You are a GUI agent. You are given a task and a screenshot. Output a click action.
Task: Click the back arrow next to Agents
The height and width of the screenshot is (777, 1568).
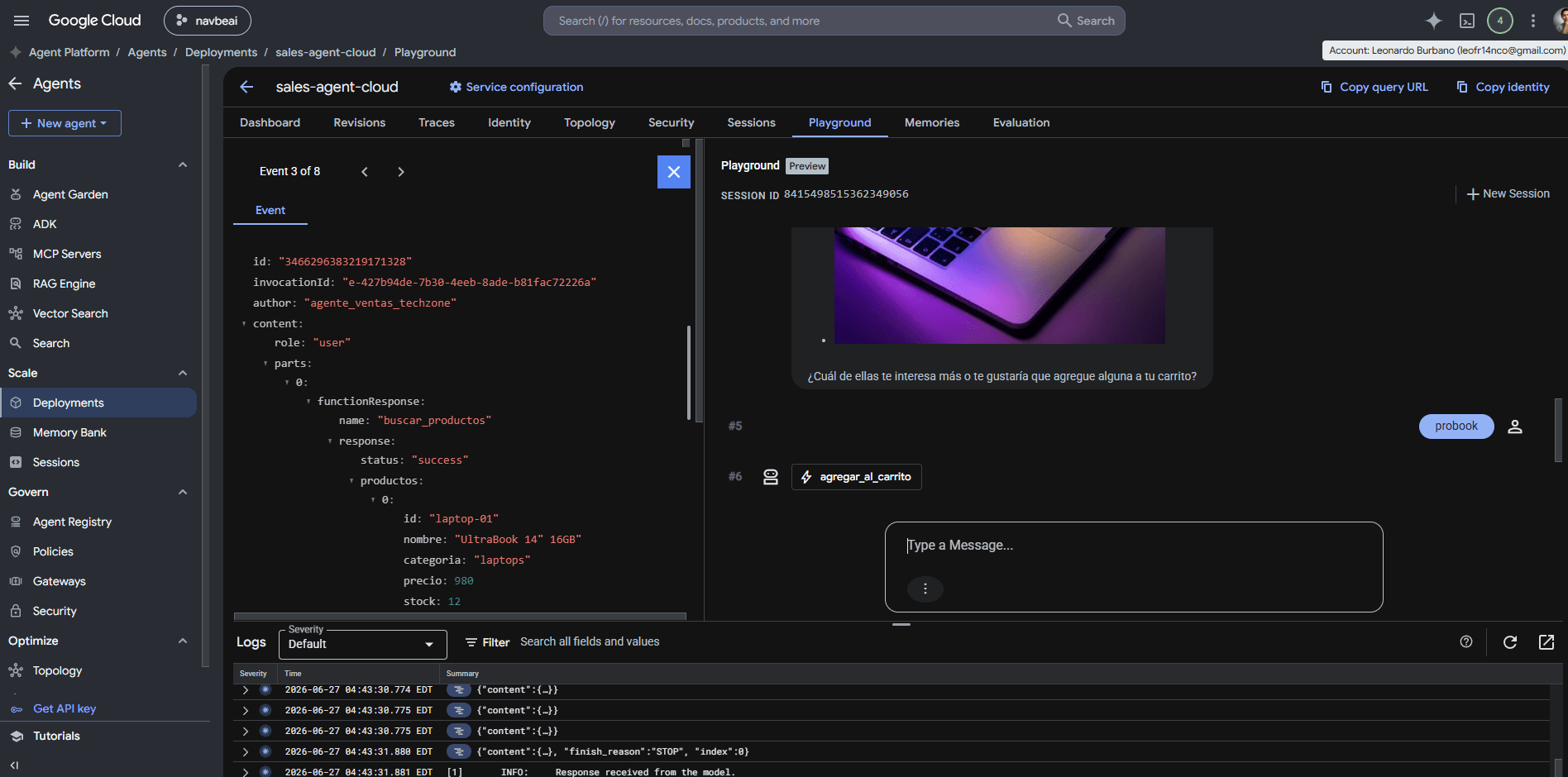click(15, 83)
